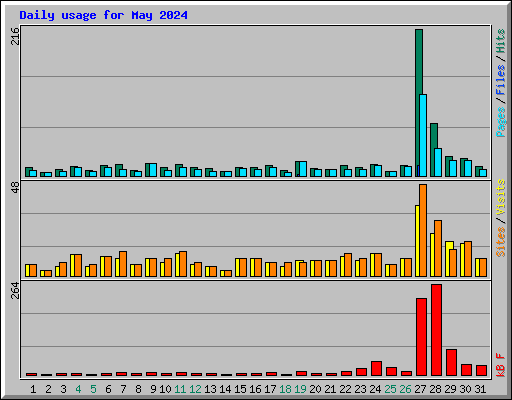Click the chart title 'Daily usage for May 2024'
The height and width of the screenshot is (400, 512).
pyautogui.click(x=103, y=15)
